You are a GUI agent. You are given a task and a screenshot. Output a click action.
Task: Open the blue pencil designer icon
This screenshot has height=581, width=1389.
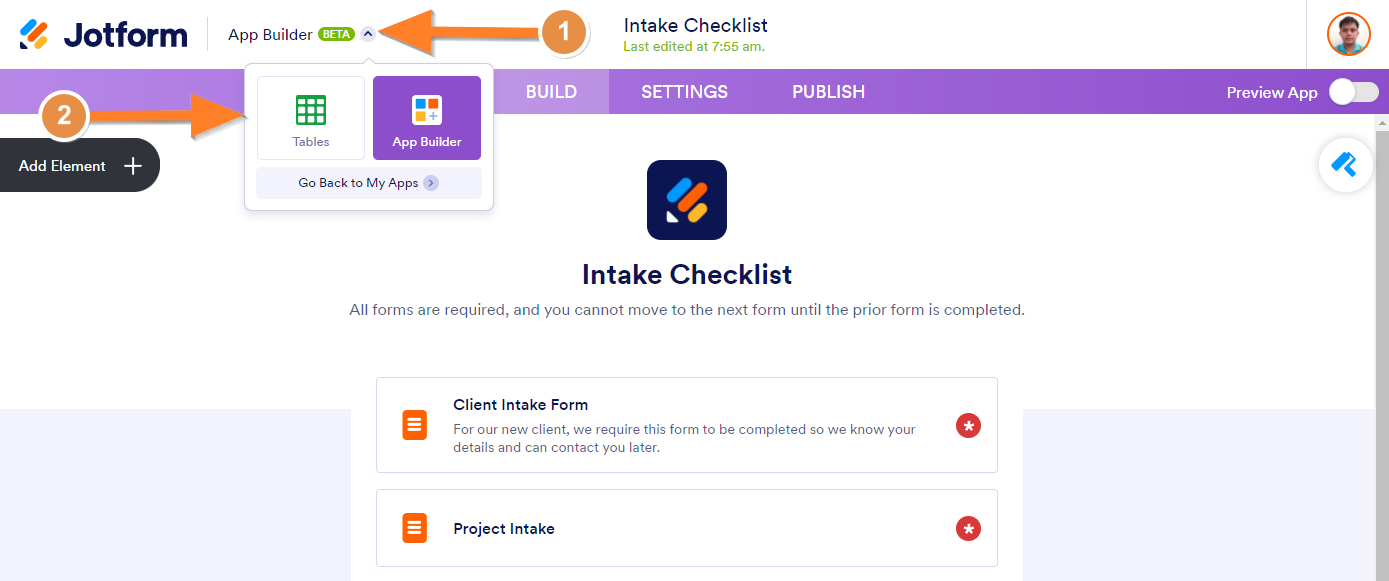1345,164
